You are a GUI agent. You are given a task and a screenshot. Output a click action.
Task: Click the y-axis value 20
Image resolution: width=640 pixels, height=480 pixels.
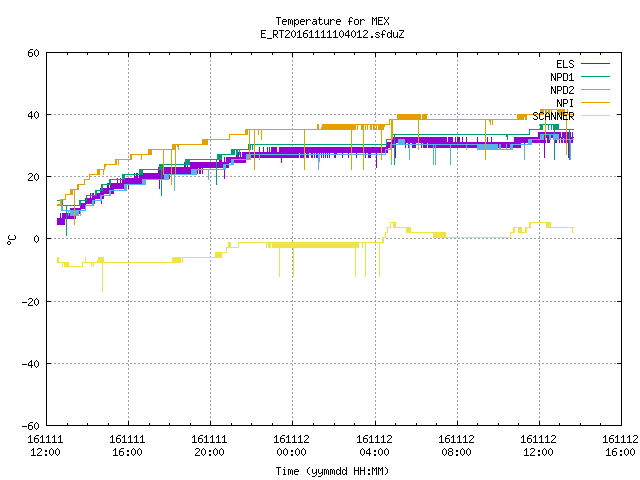[x=33, y=177]
